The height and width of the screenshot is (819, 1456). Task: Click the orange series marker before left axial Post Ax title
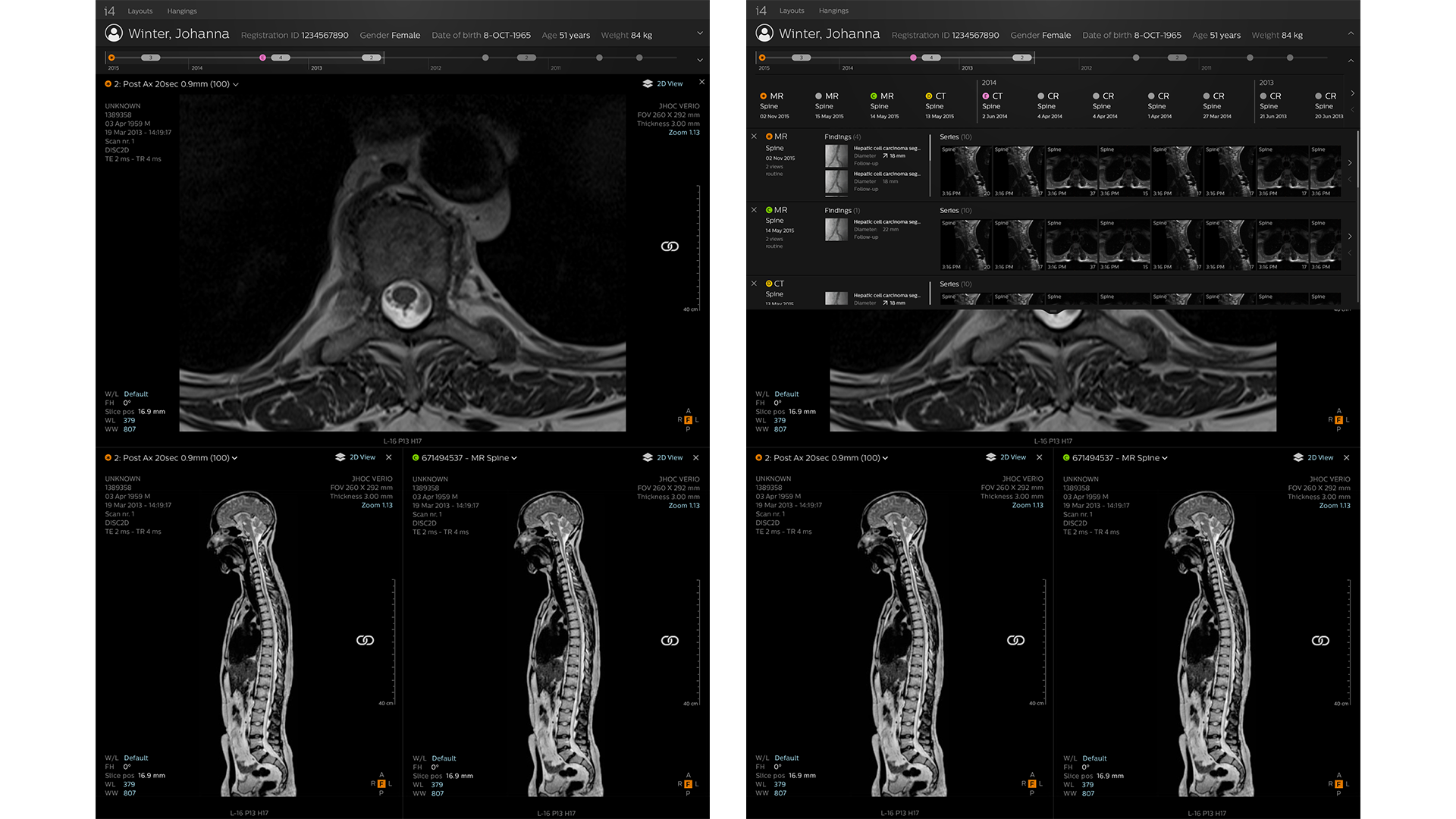click(108, 84)
